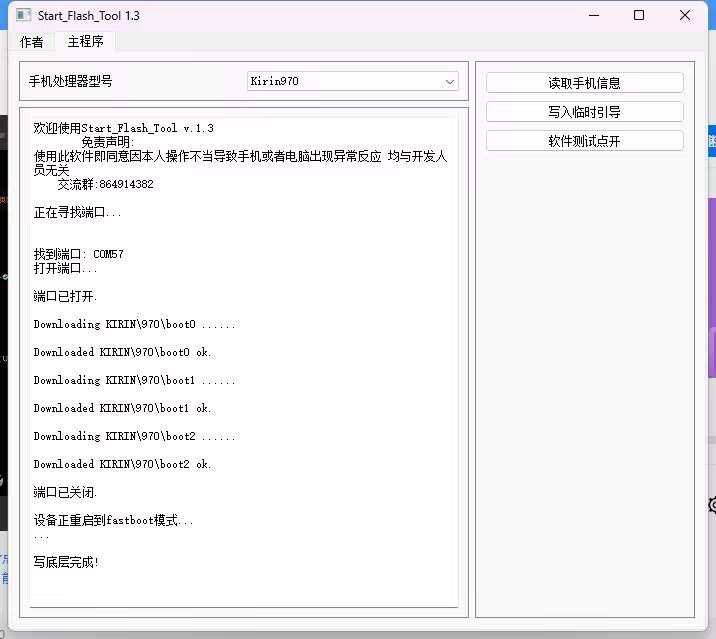Viewport: 716px width, 639px height.
Task: Click the Downloaded KIRIN\970\boot2 ok. line
Action: (x=122, y=465)
